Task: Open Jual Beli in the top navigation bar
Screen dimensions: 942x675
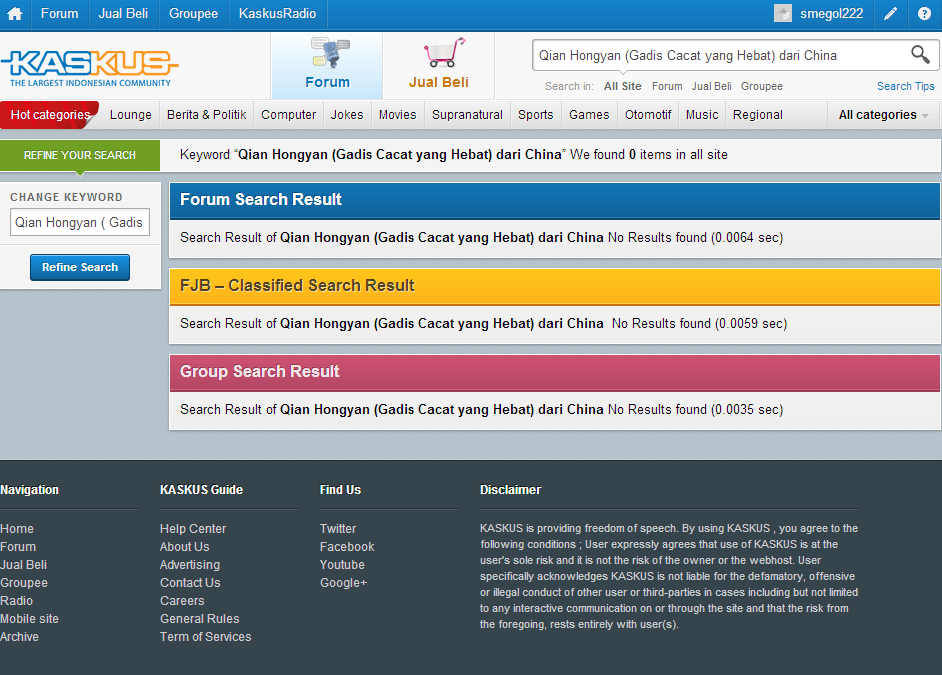Action: (123, 13)
